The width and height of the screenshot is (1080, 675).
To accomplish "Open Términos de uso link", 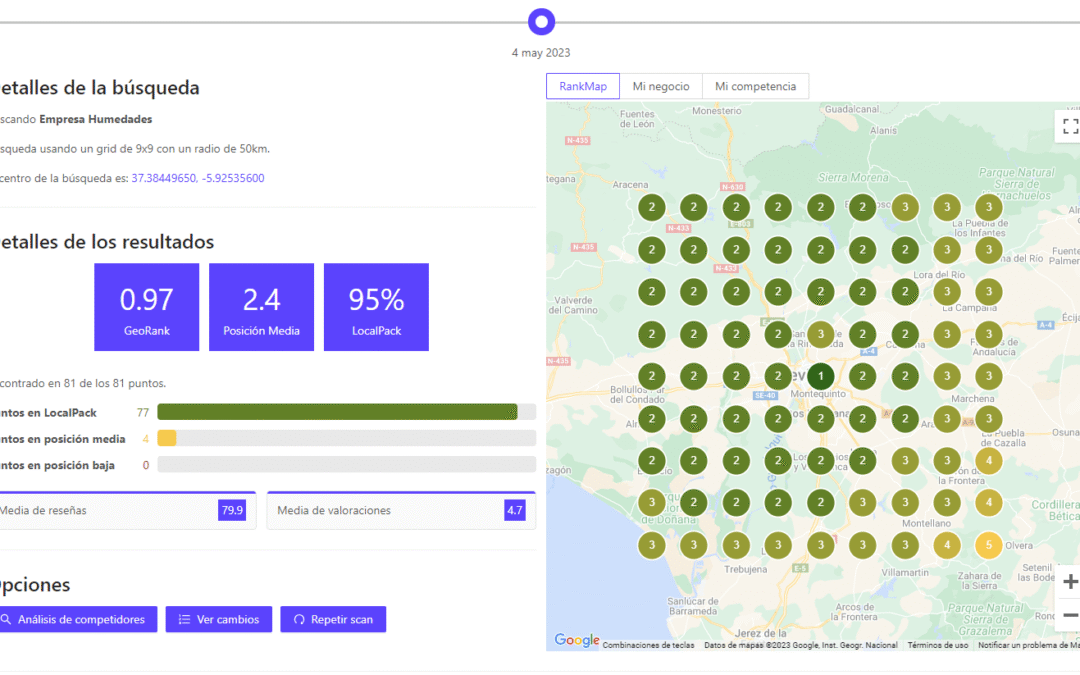I will pos(937,645).
